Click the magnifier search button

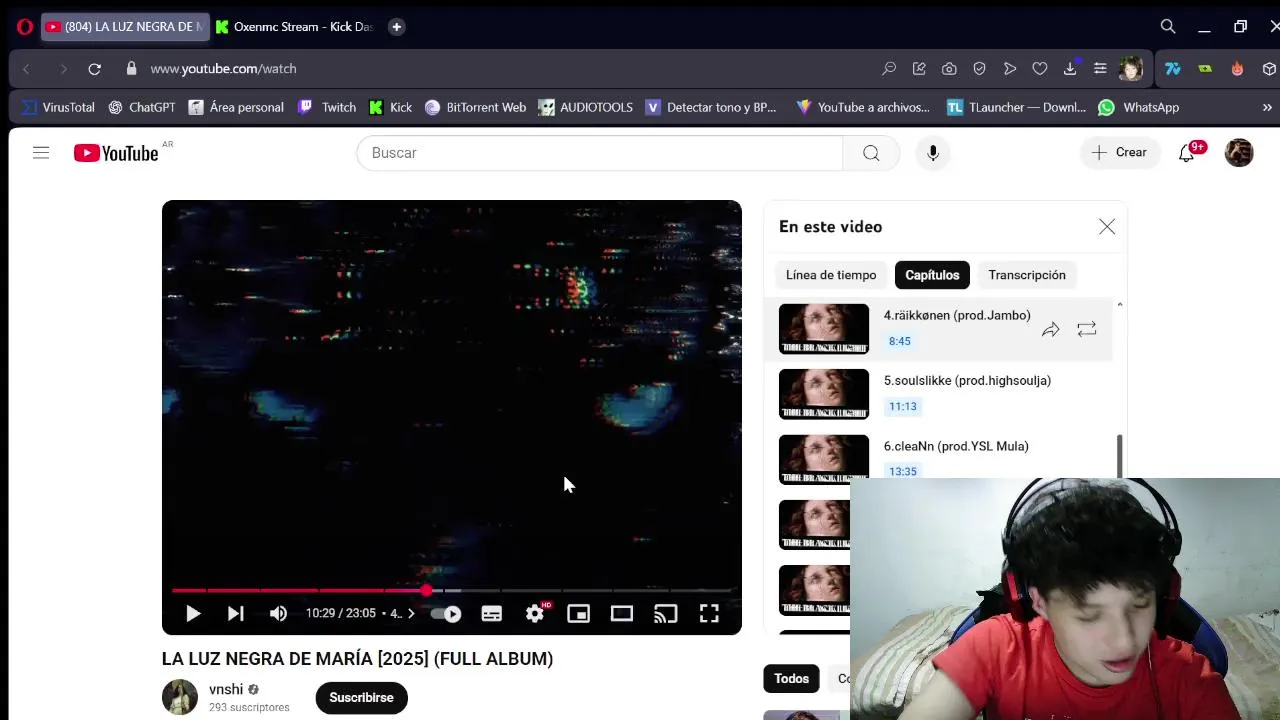(x=871, y=153)
